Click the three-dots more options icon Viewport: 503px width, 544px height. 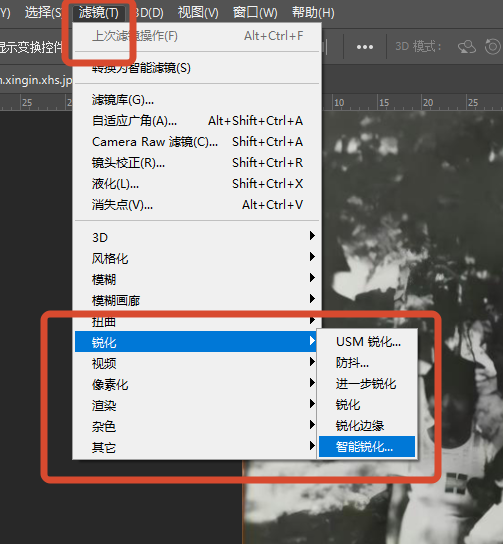365,47
